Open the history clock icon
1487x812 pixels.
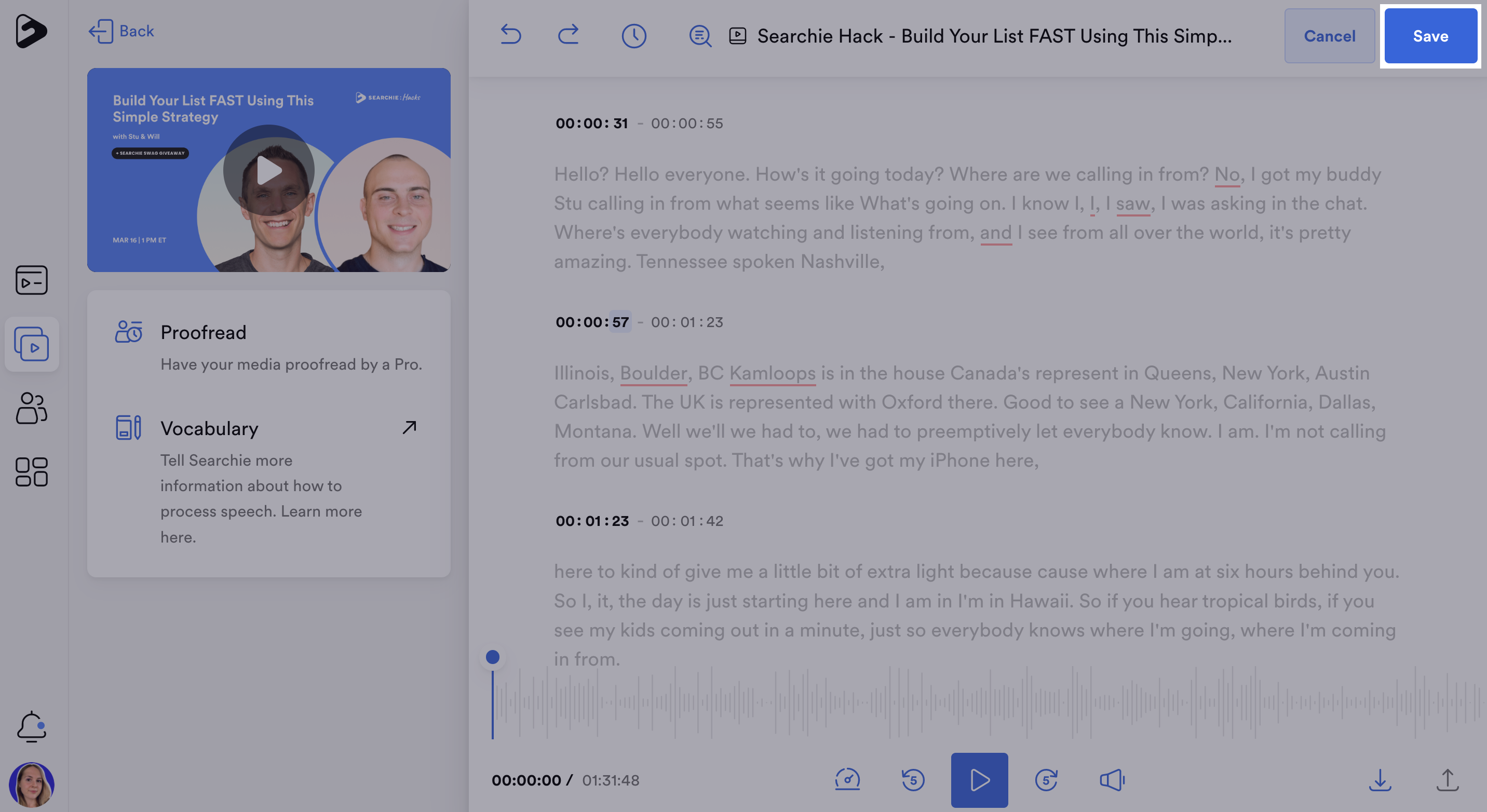(x=634, y=36)
